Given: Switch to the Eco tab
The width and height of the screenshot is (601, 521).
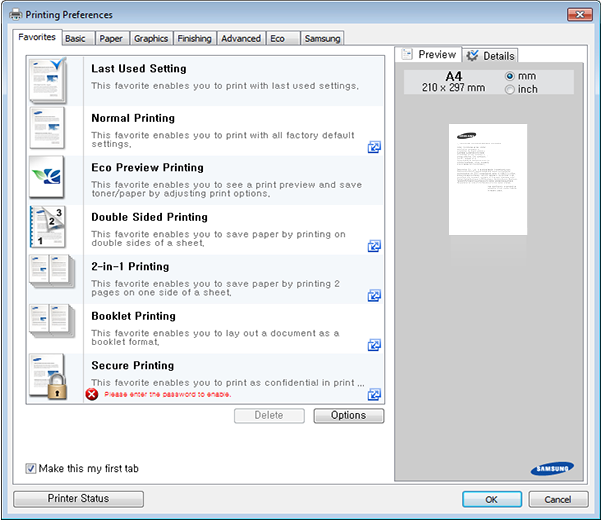Looking at the screenshot, I should click(278, 39).
